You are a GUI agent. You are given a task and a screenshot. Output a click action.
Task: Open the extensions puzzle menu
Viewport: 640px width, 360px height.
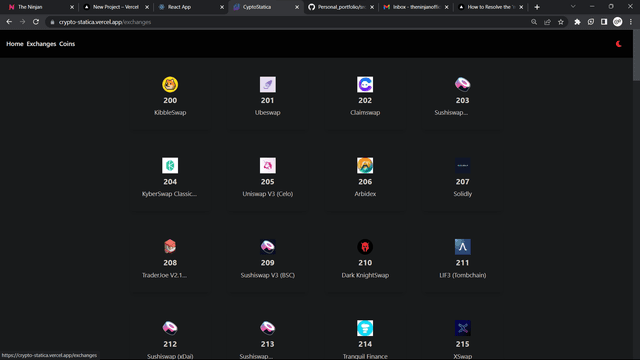tap(577, 22)
